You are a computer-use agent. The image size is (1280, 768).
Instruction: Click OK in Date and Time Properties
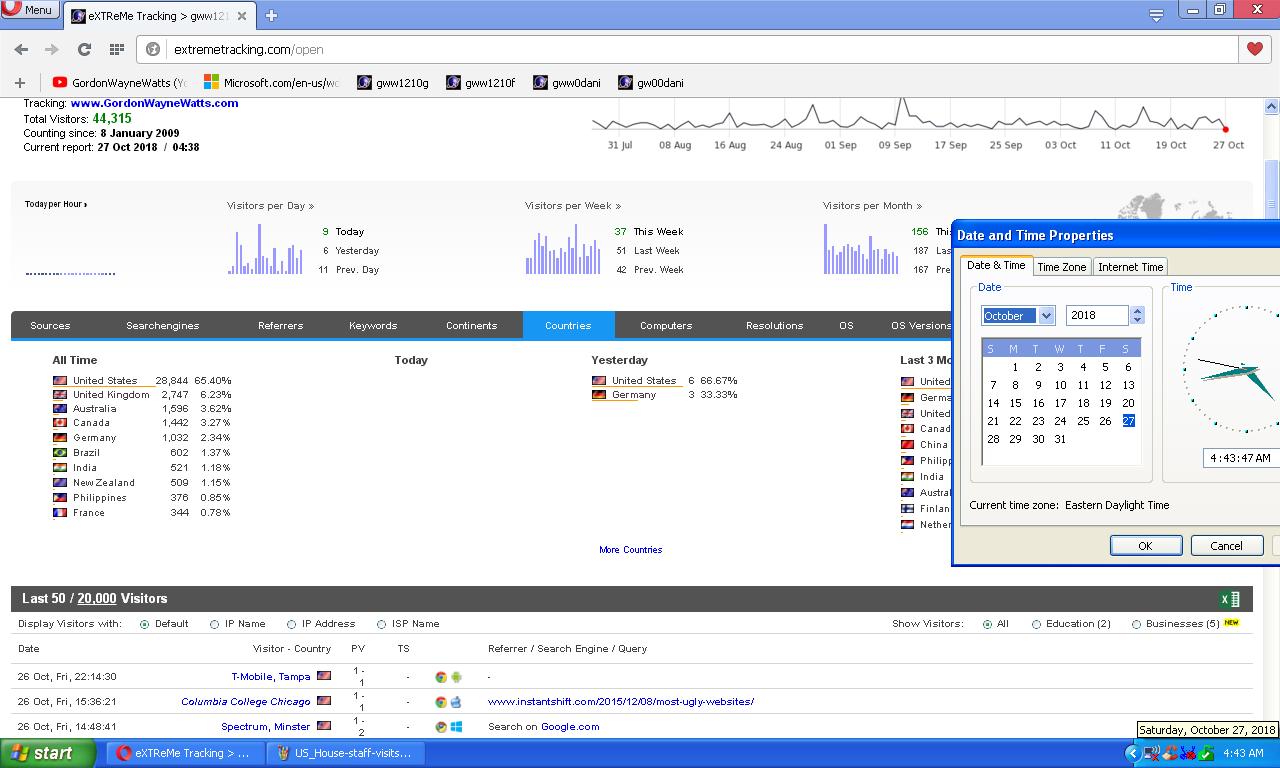1145,546
